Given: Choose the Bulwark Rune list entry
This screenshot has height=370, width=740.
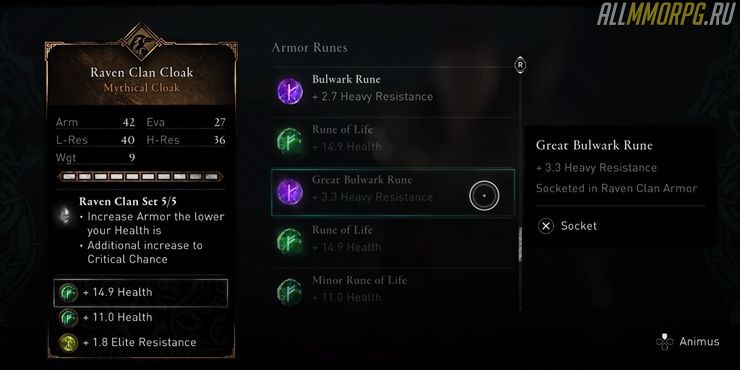Looking at the screenshot, I should (393, 92).
